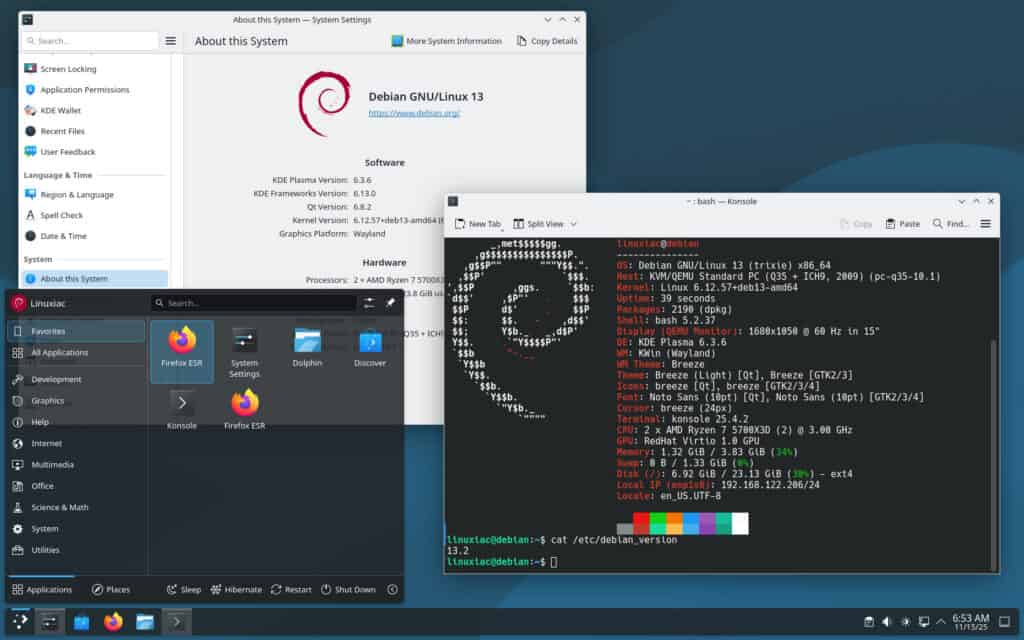Screen dimensions: 1024x640
Task: Click the Copy Details button
Action: tap(546, 41)
